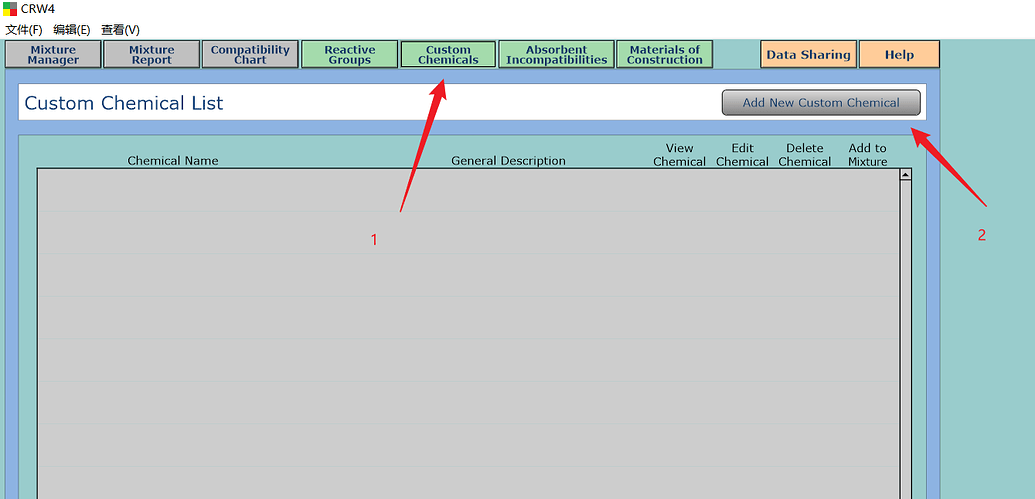This screenshot has height=499, width=1035.
Task: Click the CRW4 app icon in title bar
Action: pos(10,9)
